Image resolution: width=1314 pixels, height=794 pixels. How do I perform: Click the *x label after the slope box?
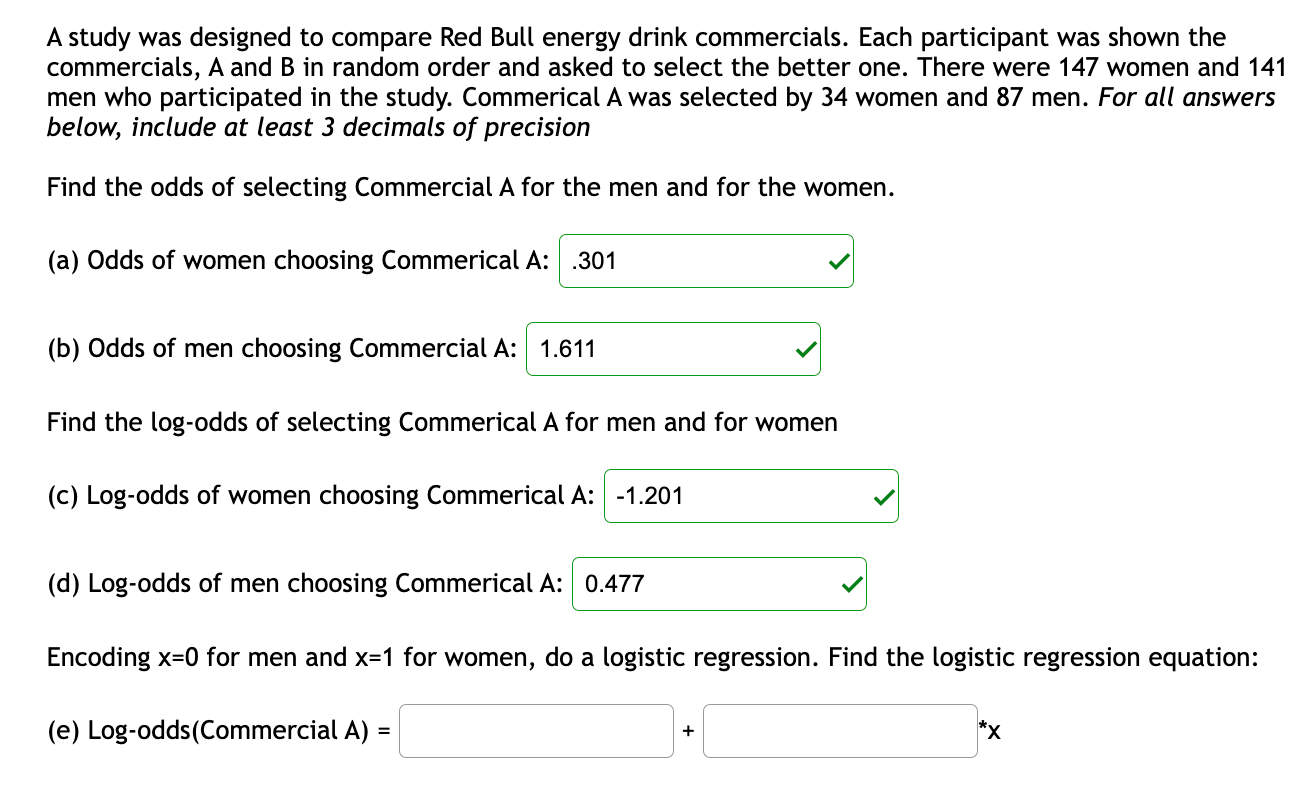(x=989, y=731)
